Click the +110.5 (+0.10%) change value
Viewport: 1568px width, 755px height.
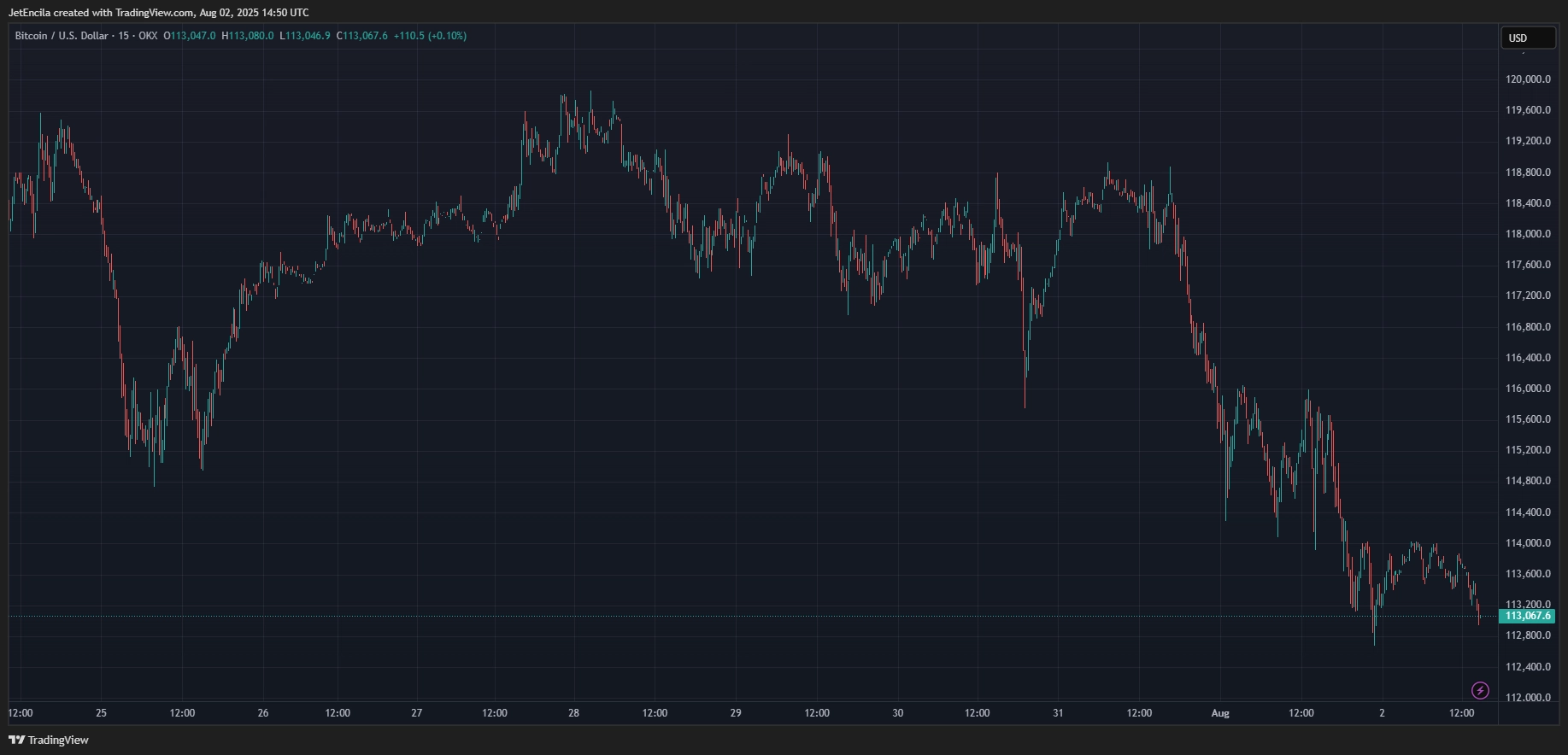(430, 36)
